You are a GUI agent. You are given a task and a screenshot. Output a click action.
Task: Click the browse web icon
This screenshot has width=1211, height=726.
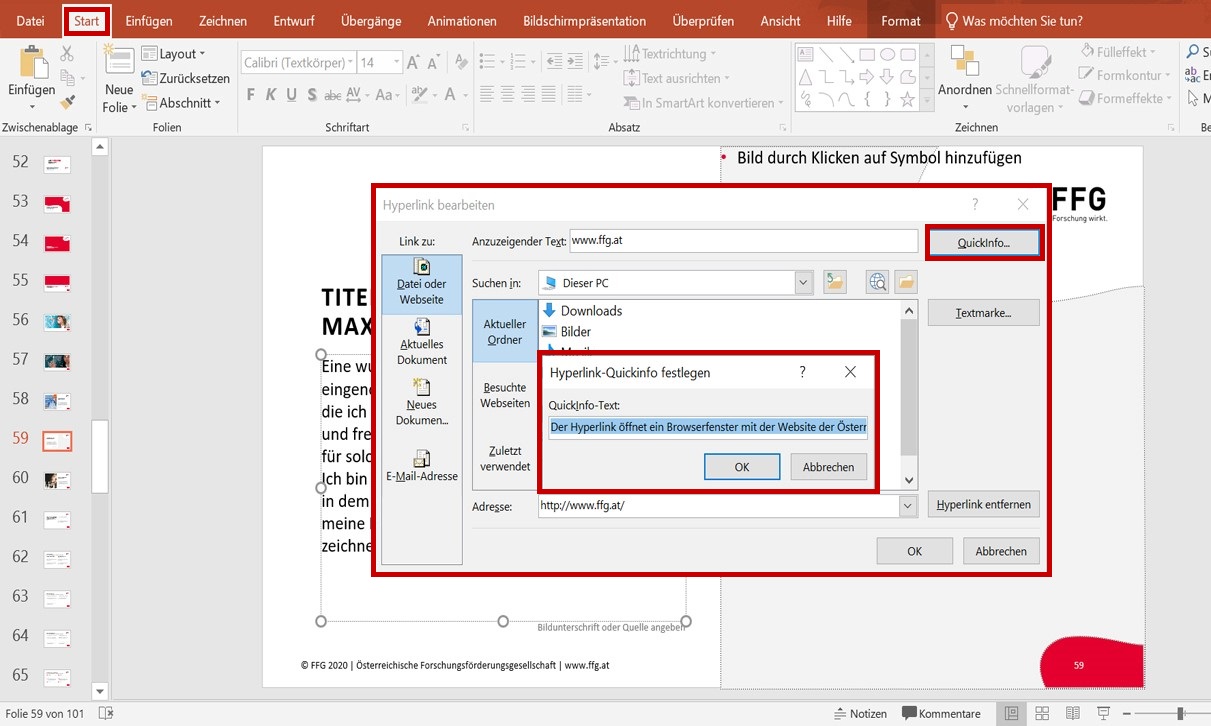878,283
